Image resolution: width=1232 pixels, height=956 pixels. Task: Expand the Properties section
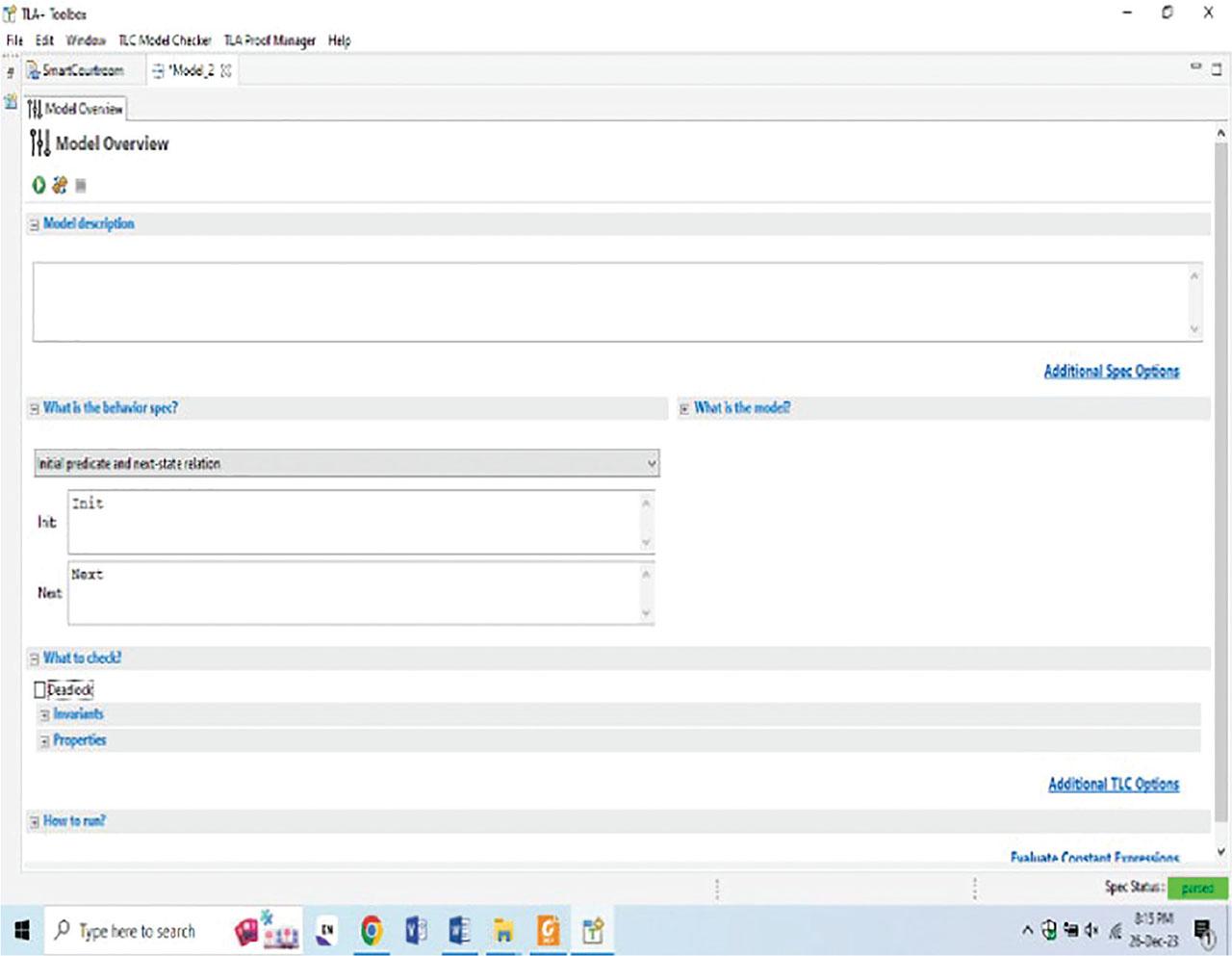click(x=44, y=741)
